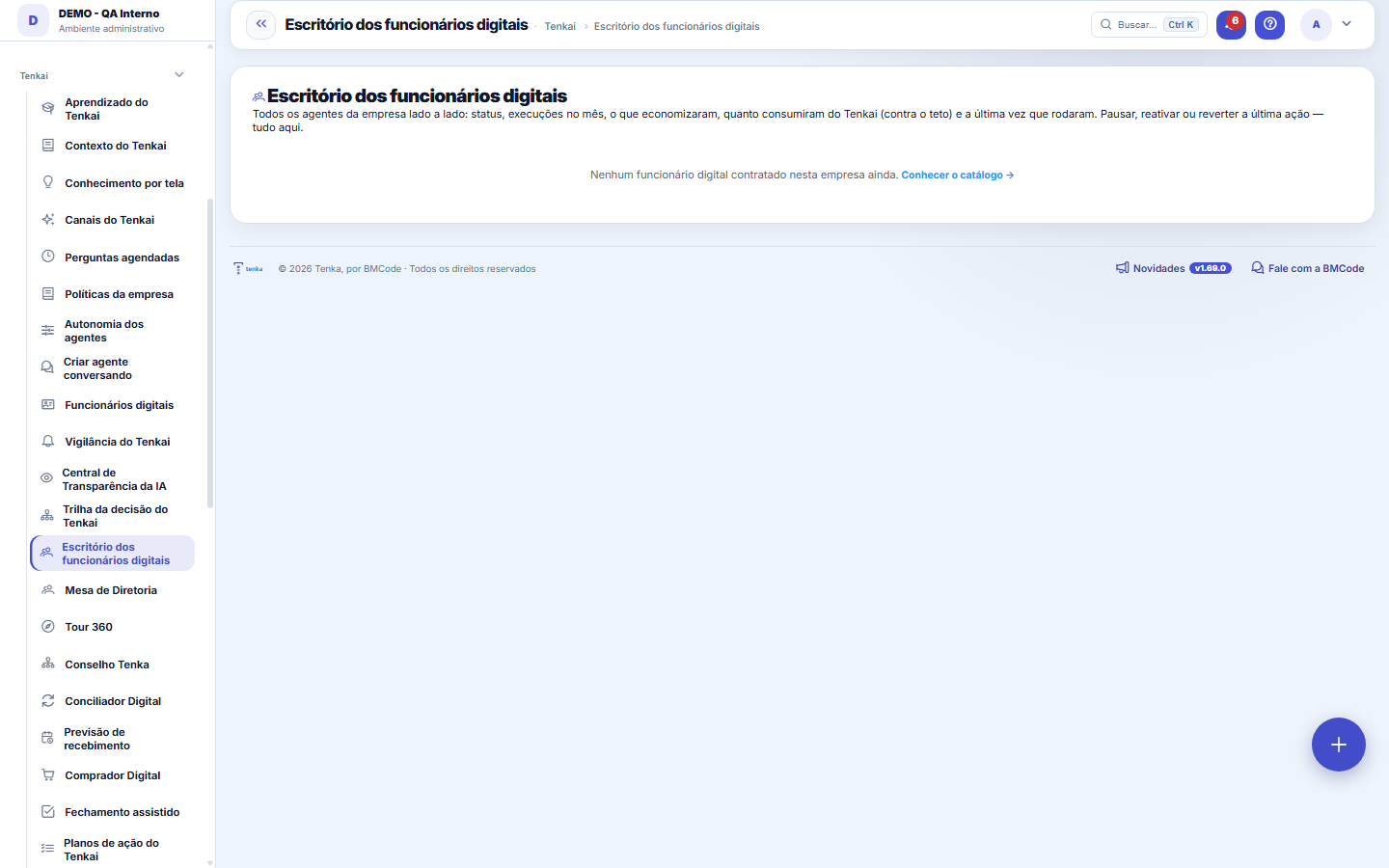The height and width of the screenshot is (868, 1389).
Task: Go to Funcionários digitais menu item
Action: (x=112, y=405)
